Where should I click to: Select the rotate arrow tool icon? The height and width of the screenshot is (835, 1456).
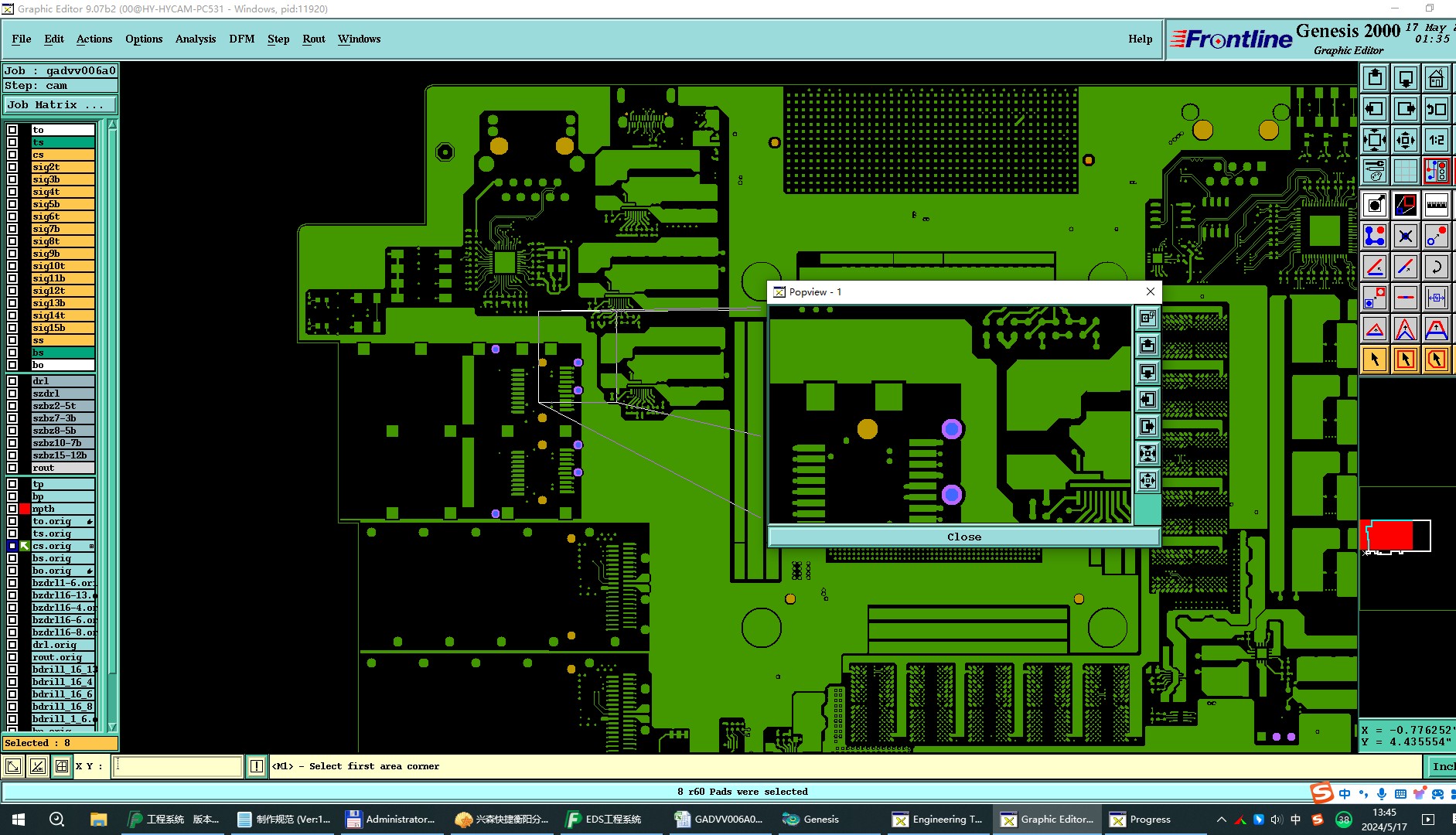(1436, 267)
